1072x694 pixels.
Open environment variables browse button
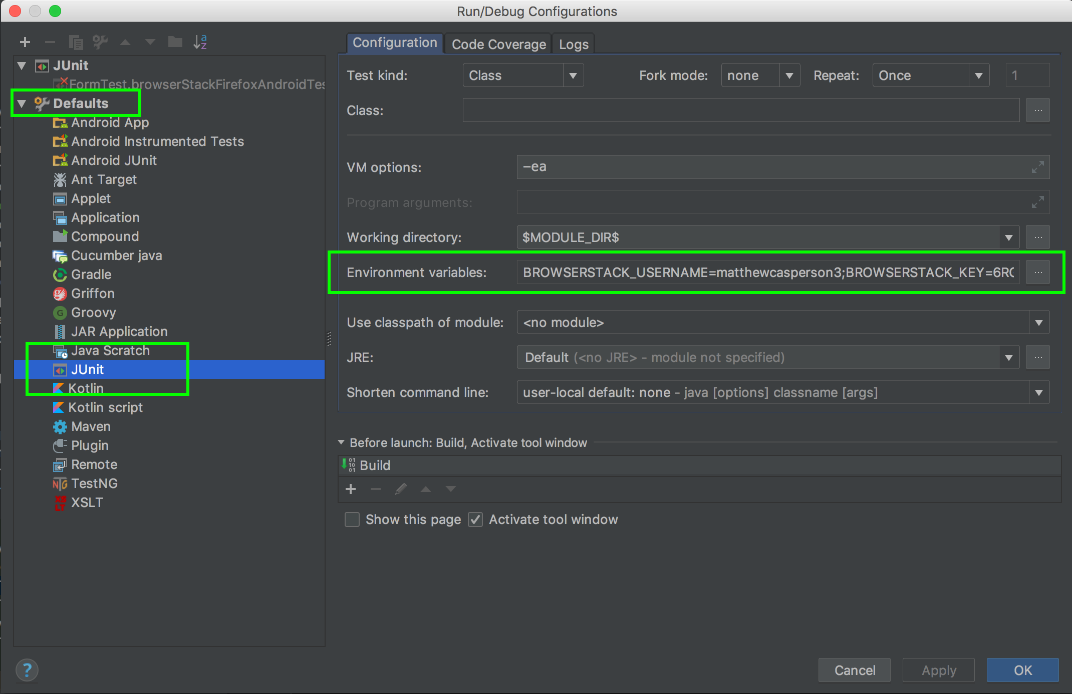pyautogui.click(x=1038, y=272)
